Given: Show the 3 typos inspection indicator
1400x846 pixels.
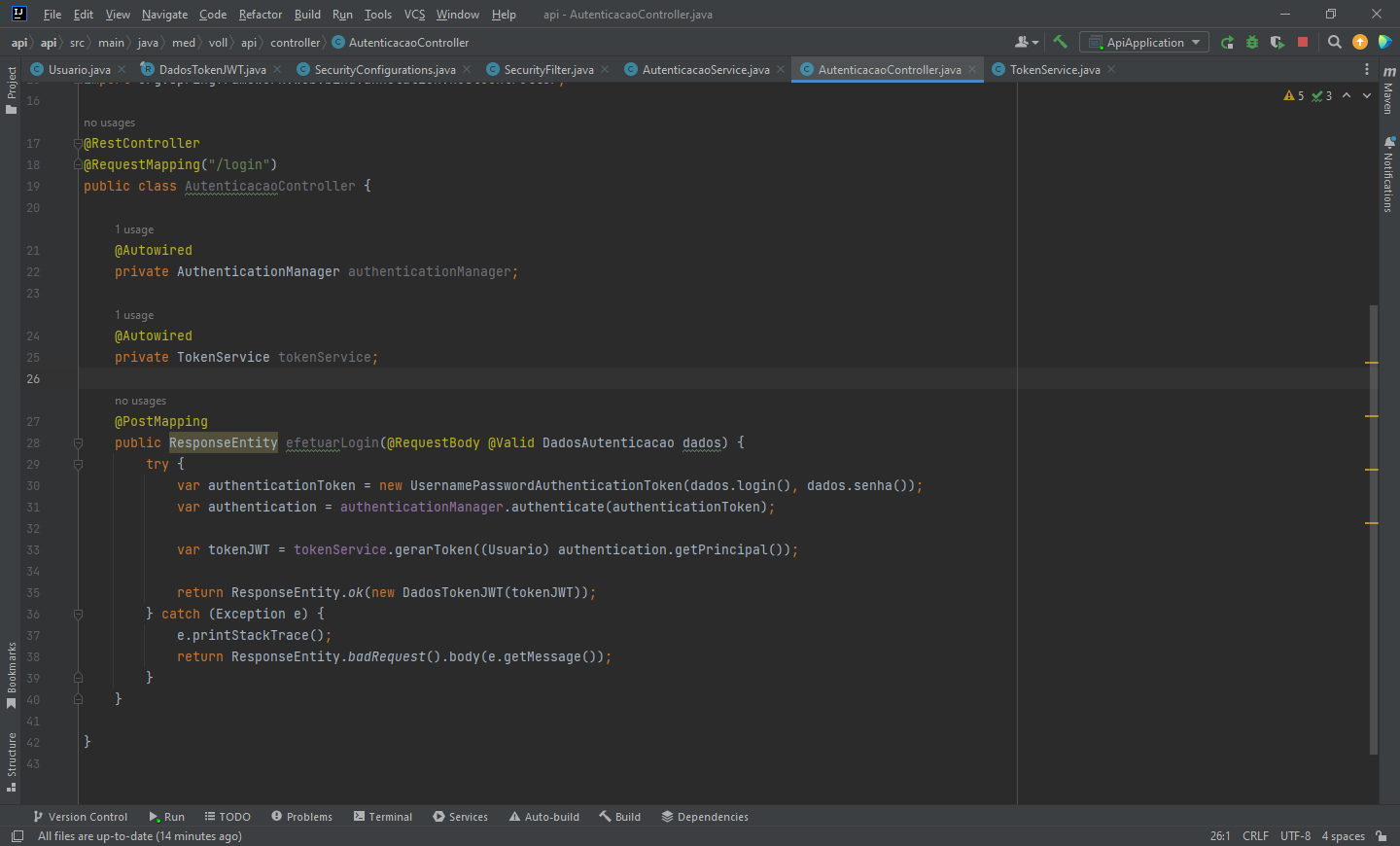Looking at the screenshot, I should click(1322, 95).
